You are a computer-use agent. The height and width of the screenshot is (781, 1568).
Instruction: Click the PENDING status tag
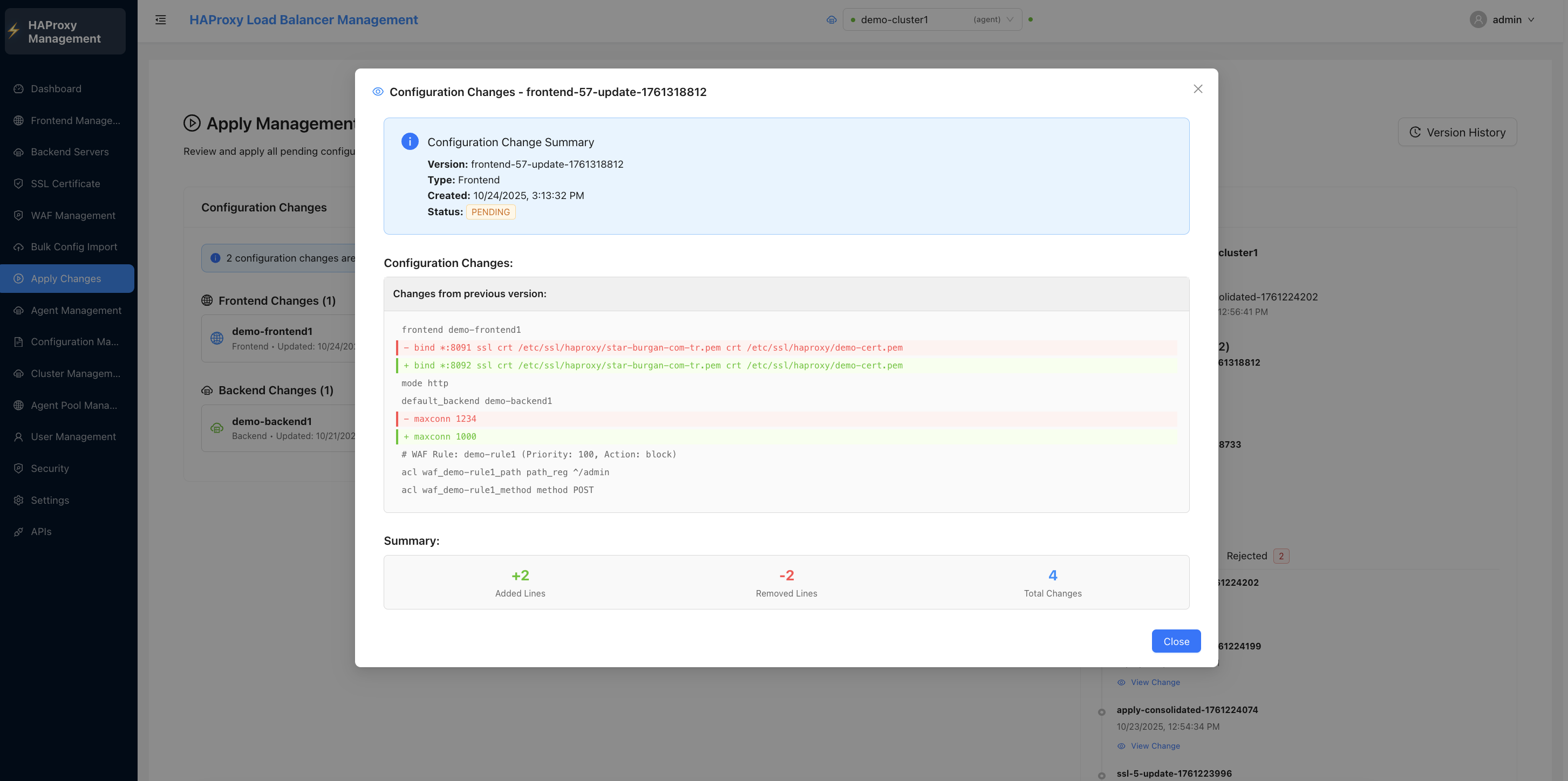point(490,211)
